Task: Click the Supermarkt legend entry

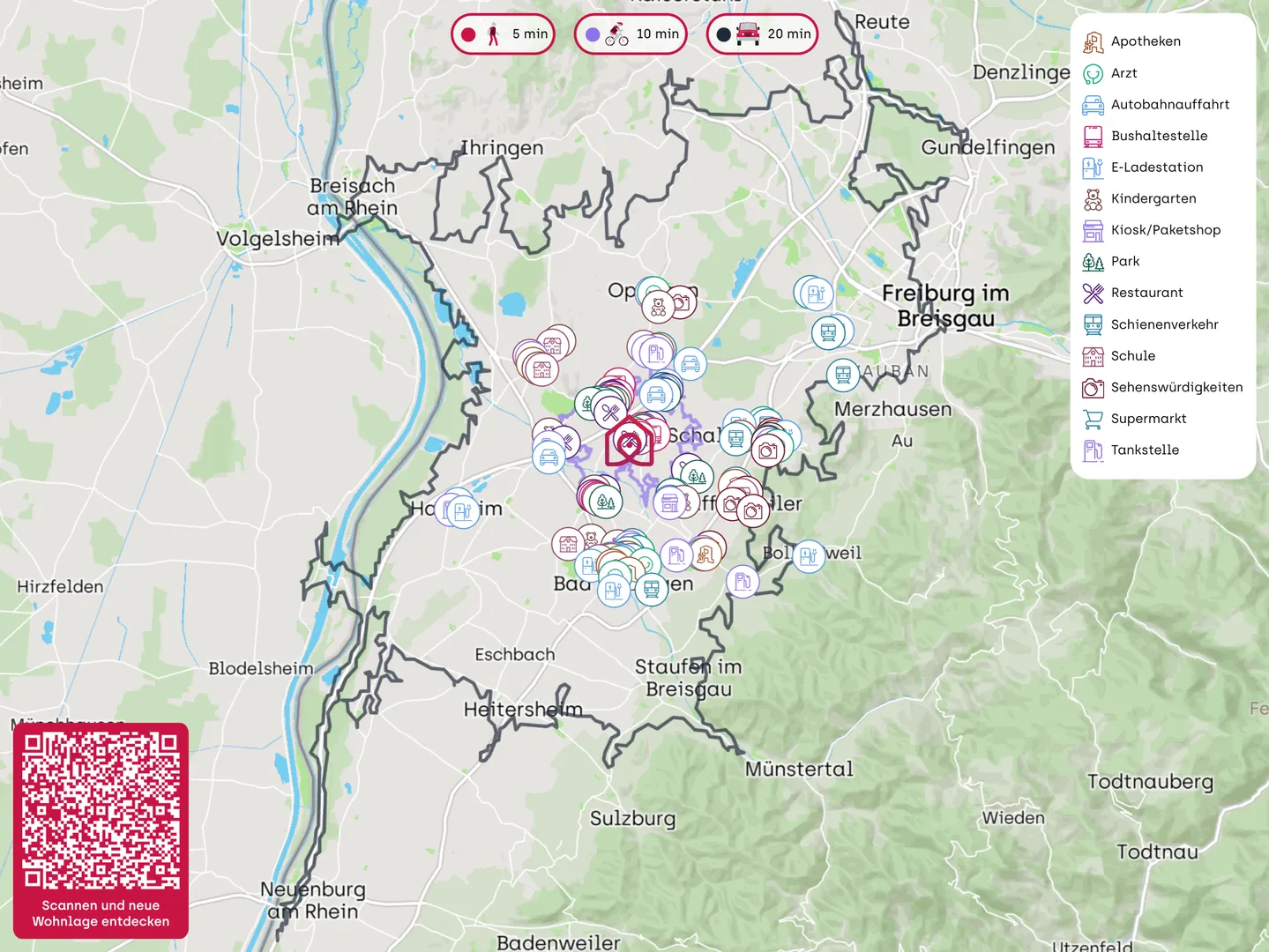Action: 1148,419
